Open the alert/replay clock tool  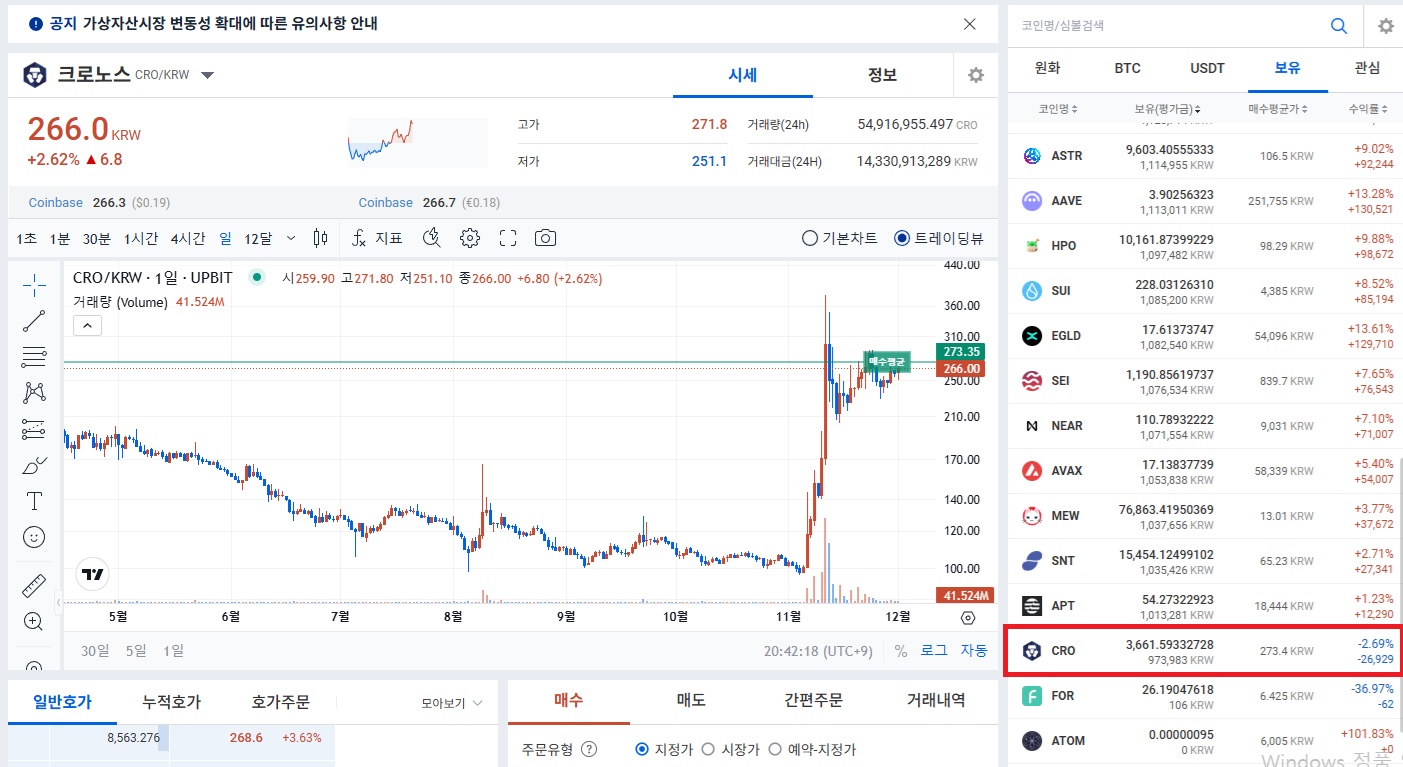[x=432, y=238]
